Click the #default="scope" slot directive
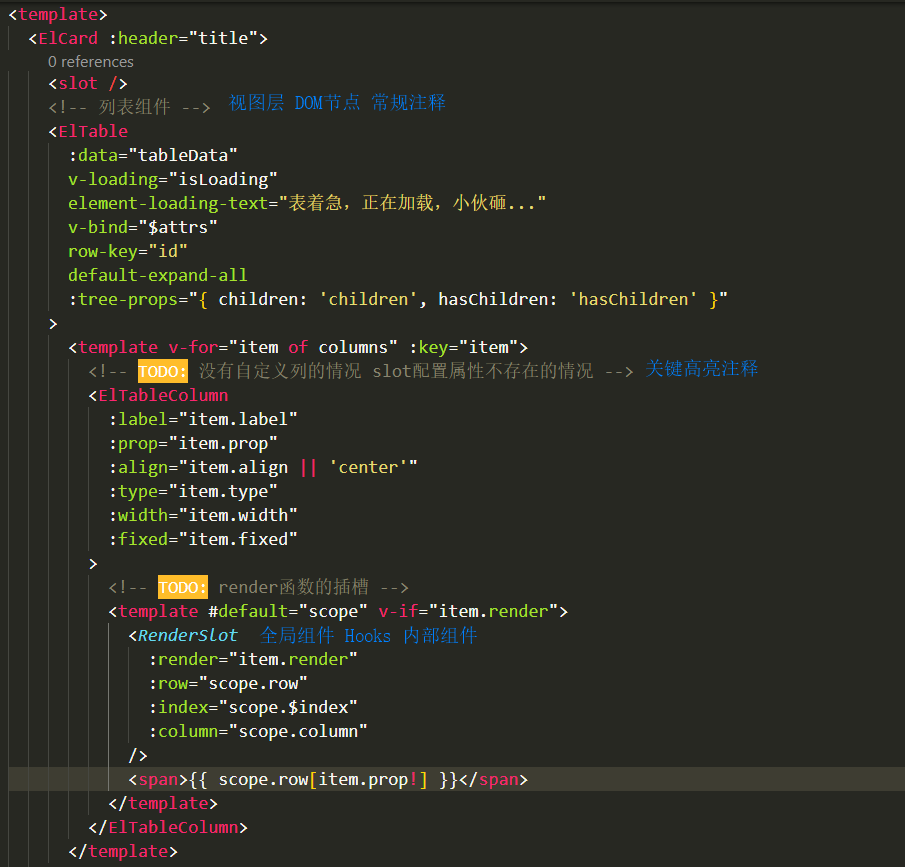Viewport: 905px width, 867px height. [x=287, y=611]
